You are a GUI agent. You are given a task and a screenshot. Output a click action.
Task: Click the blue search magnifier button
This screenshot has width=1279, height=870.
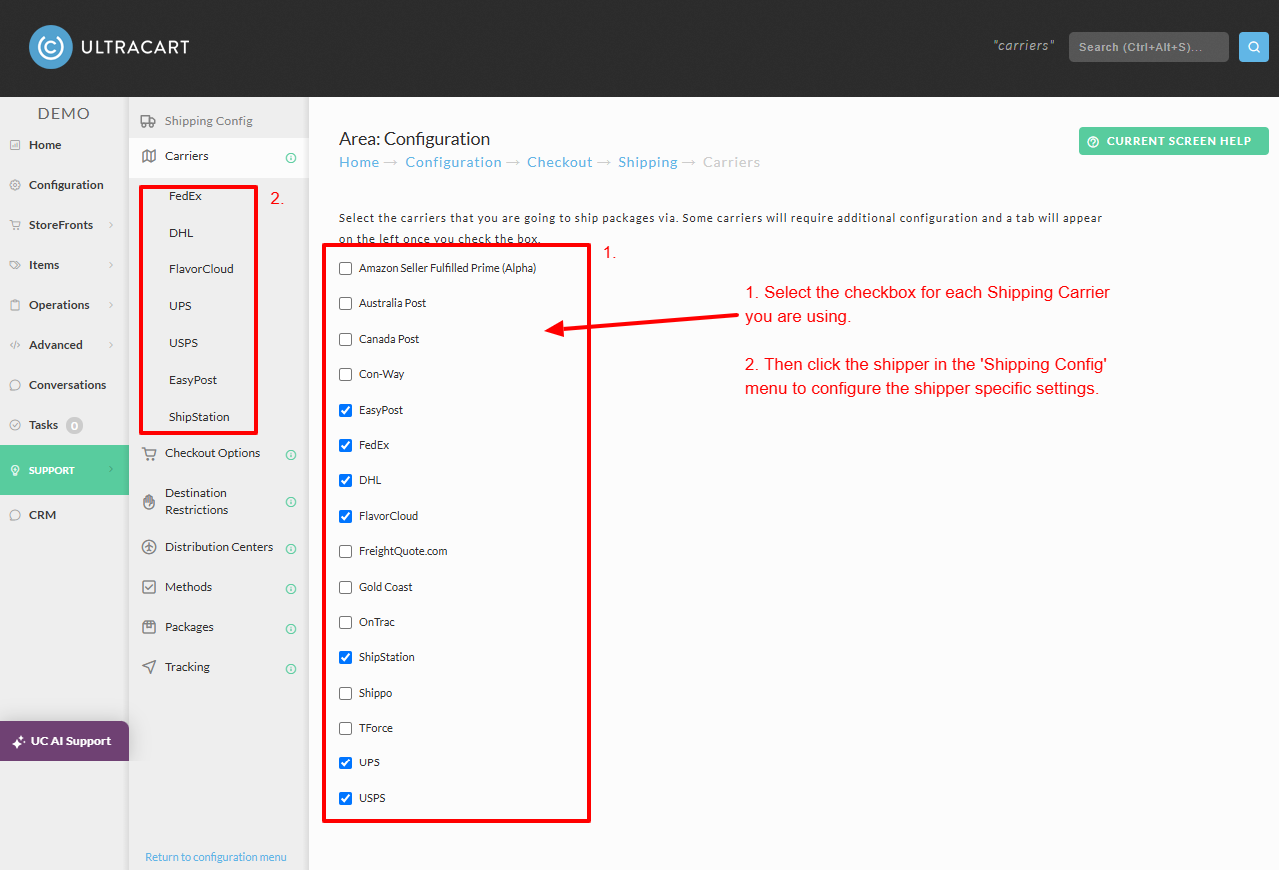click(x=1254, y=47)
